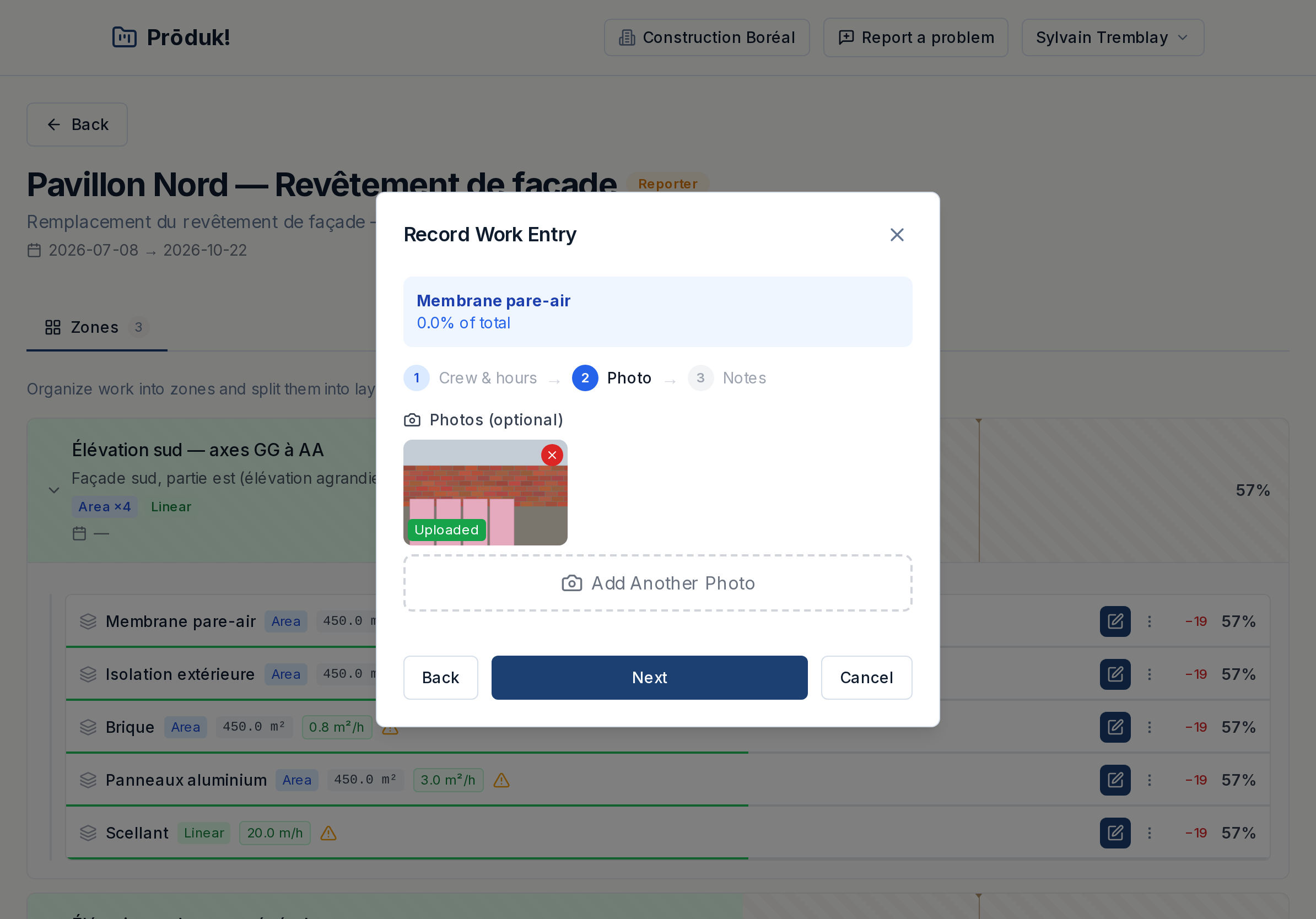The width and height of the screenshot is (1316, 919).
Task: Go back using the page's arrow Back button
Action: [x=77, y=125]
